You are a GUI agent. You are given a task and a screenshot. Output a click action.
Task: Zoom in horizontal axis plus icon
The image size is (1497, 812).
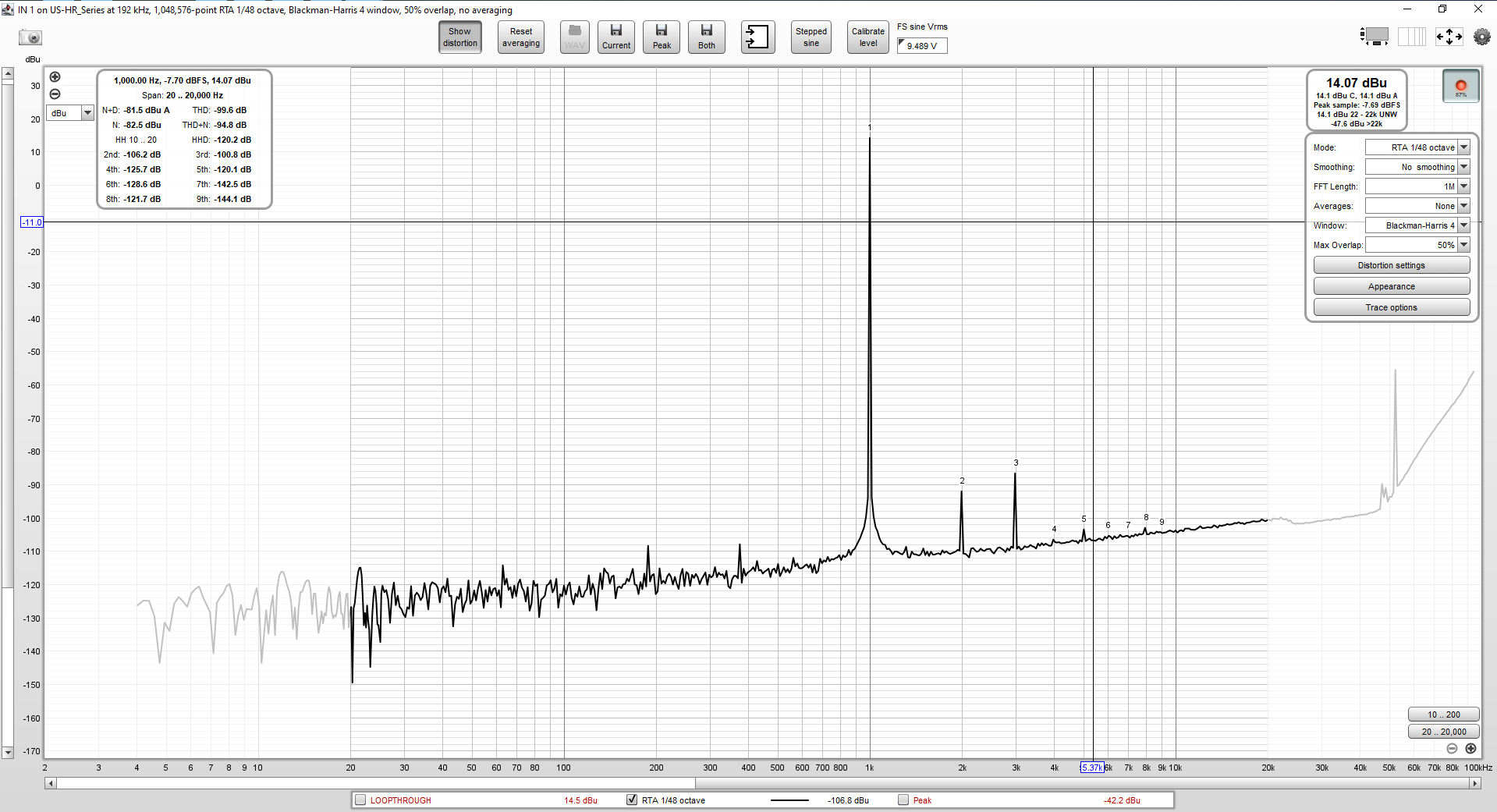tap(1470, 749)
